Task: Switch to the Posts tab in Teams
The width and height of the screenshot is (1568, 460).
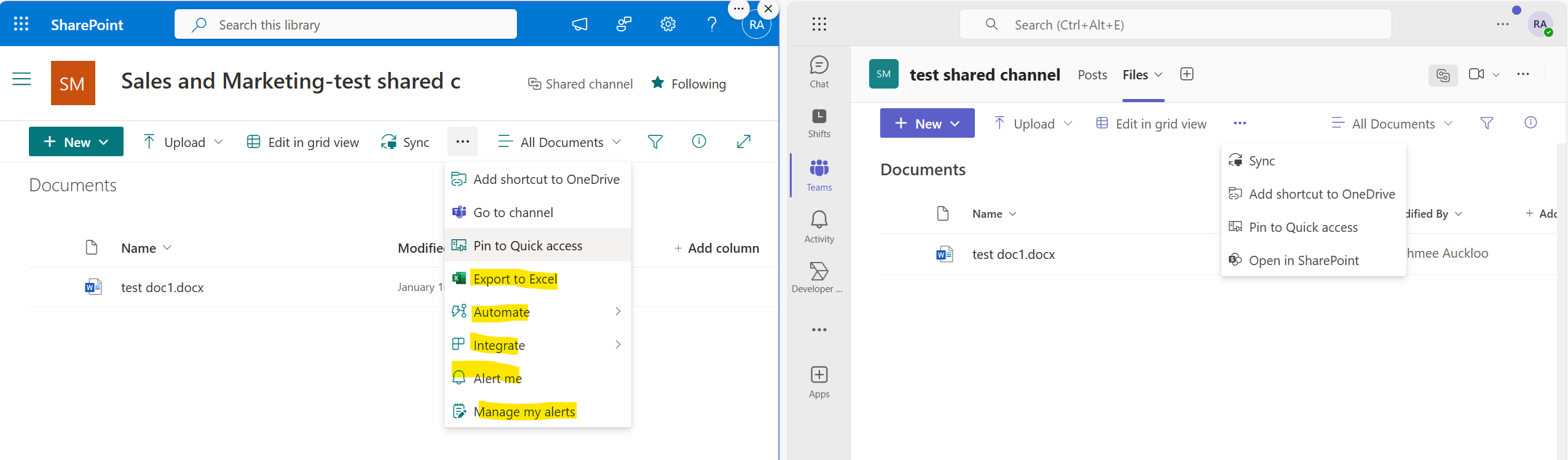Action: [x=1092, y=74]
